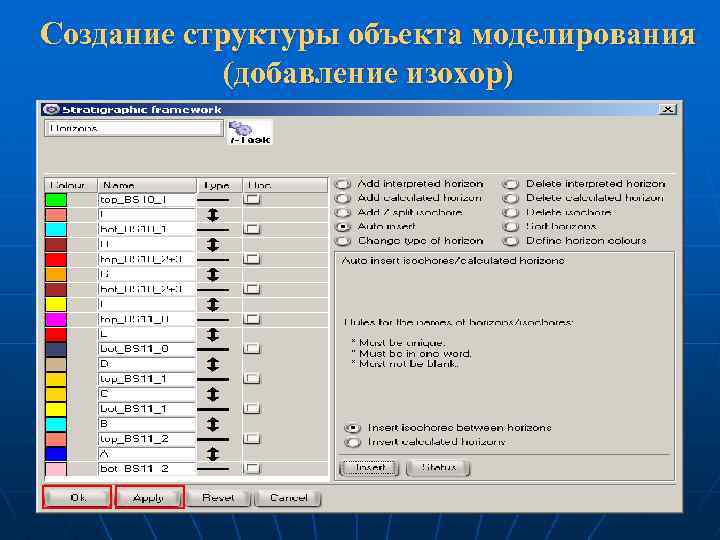Click blue colour swatch of row A

(56, 454)
